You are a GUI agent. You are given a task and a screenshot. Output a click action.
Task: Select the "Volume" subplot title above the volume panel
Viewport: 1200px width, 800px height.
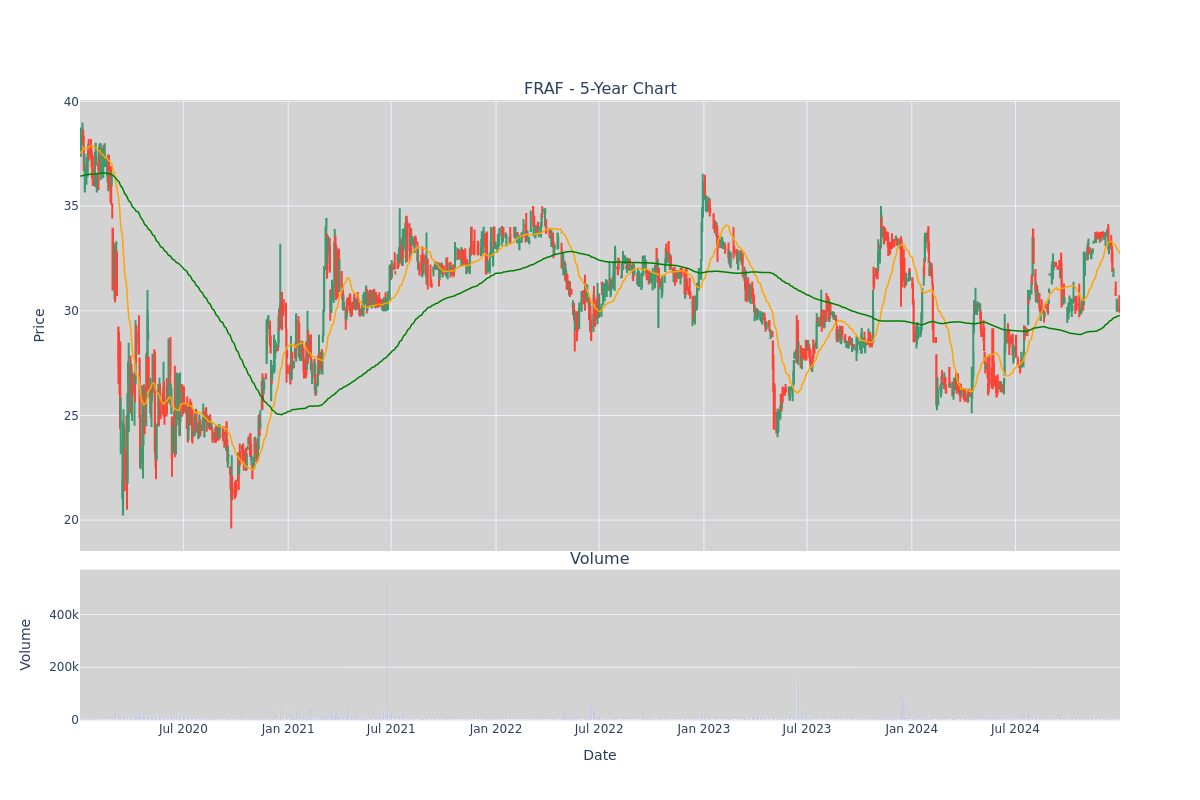(600, 559)
